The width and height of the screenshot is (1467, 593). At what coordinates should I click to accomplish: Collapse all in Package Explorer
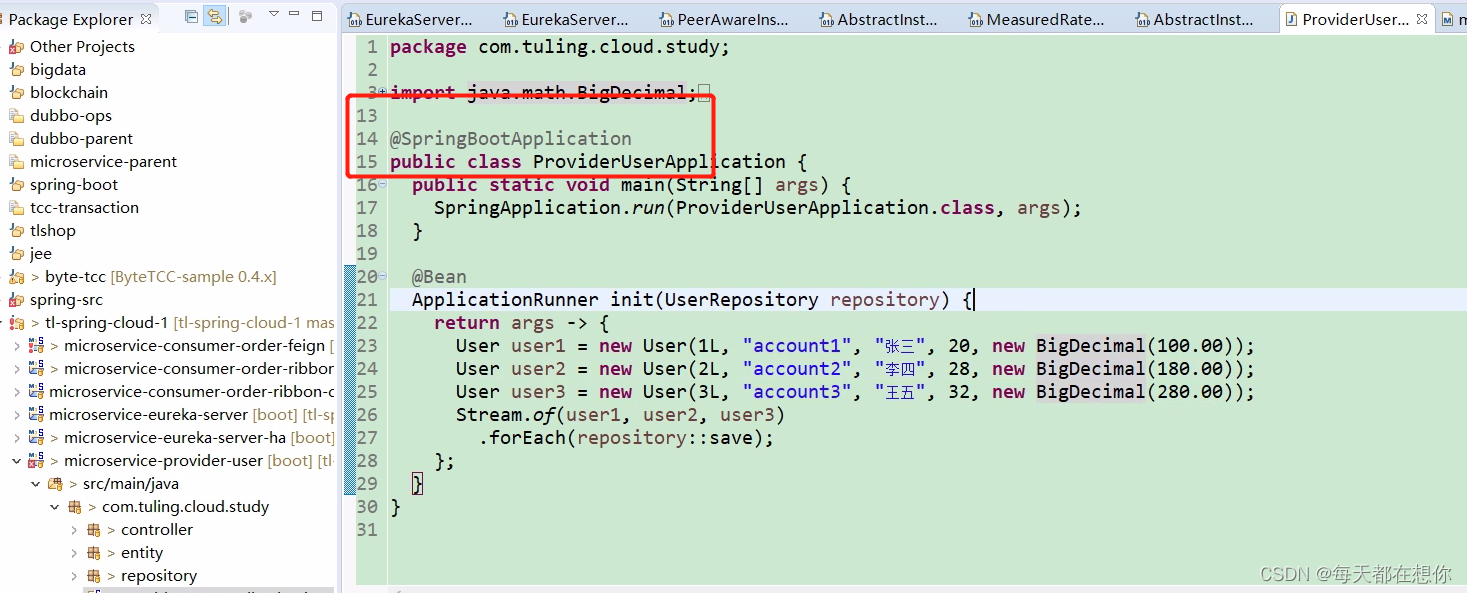click(x=192, y=17)
